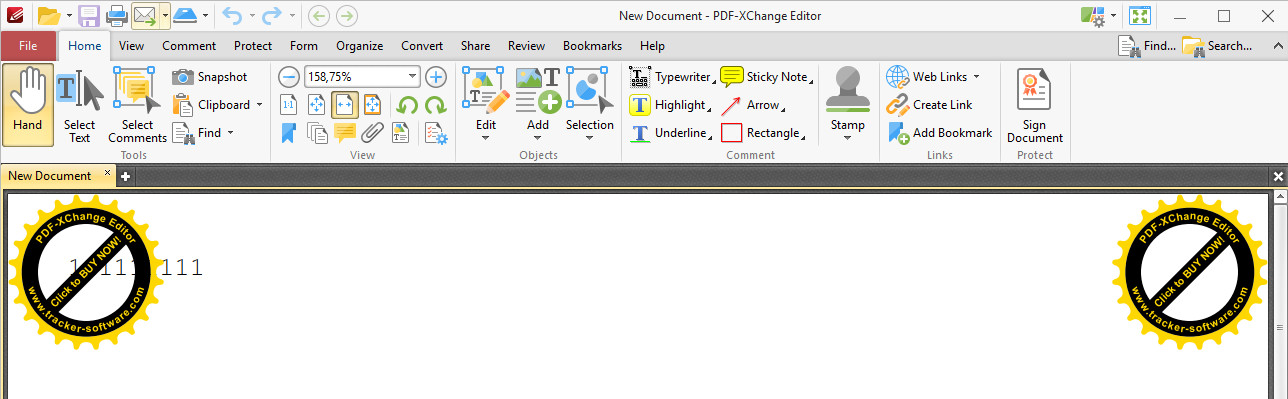This screenshot has width=1288, height=399.
Task: Expand the Undo history dropdown arrow
Action: pos(251,16)
